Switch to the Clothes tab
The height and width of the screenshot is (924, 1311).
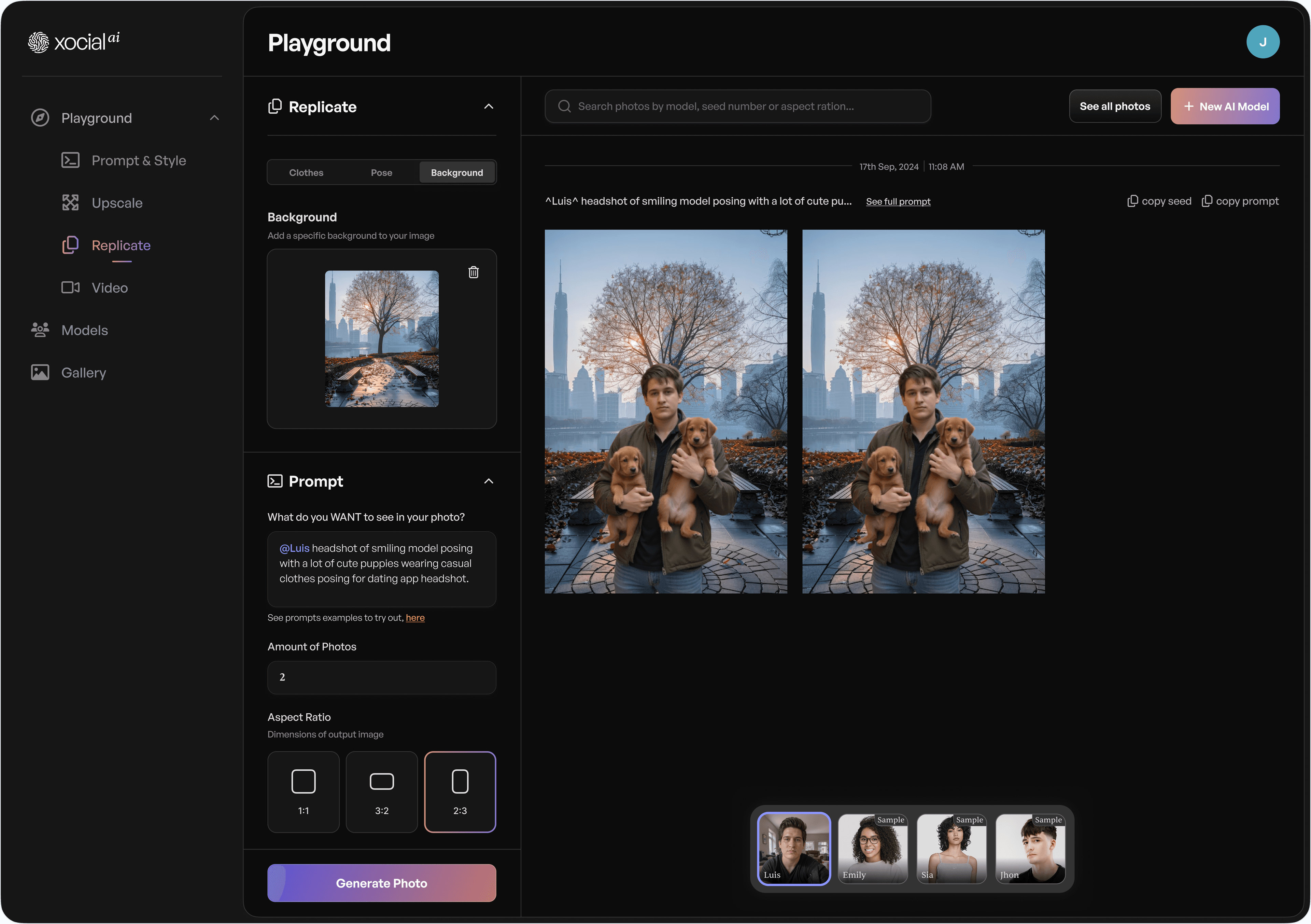click(x=306, y=172)
